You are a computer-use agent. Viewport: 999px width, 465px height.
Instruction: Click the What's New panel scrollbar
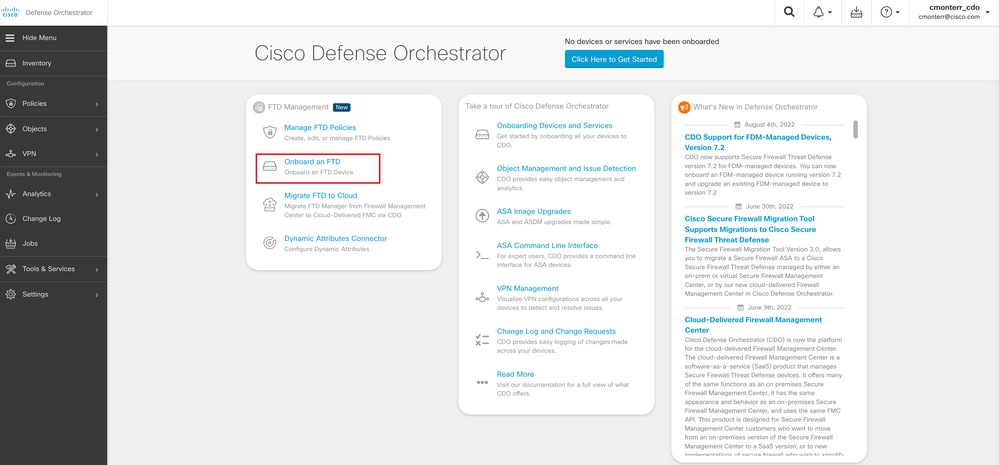point(855,129)
